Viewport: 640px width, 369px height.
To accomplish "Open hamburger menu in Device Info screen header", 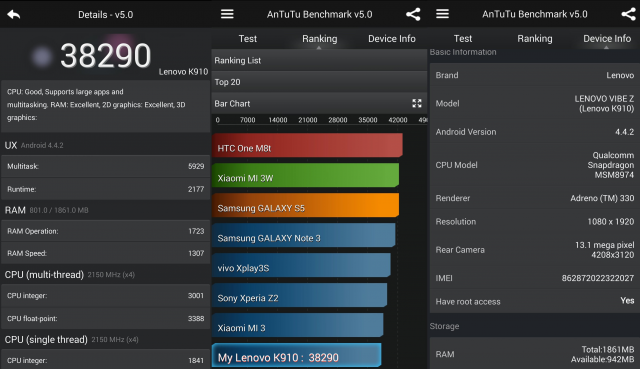I will [x=442, y=14].
